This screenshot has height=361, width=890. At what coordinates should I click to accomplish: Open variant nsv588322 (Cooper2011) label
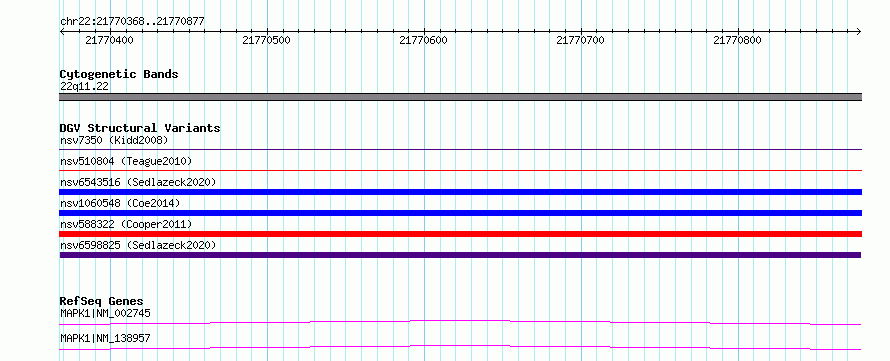click(126, 225)
